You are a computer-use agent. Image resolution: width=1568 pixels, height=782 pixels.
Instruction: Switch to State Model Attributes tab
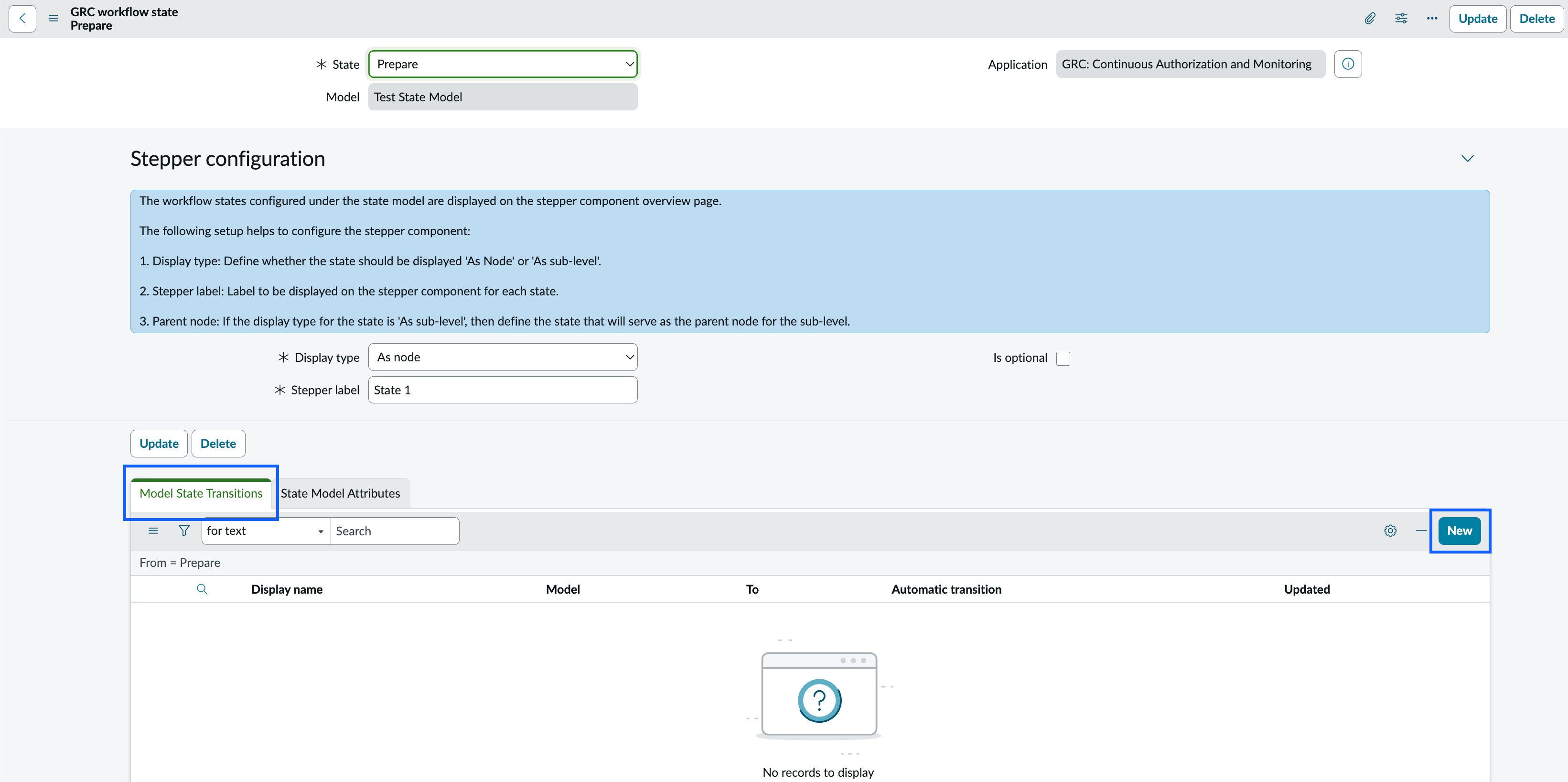[340, 493]
